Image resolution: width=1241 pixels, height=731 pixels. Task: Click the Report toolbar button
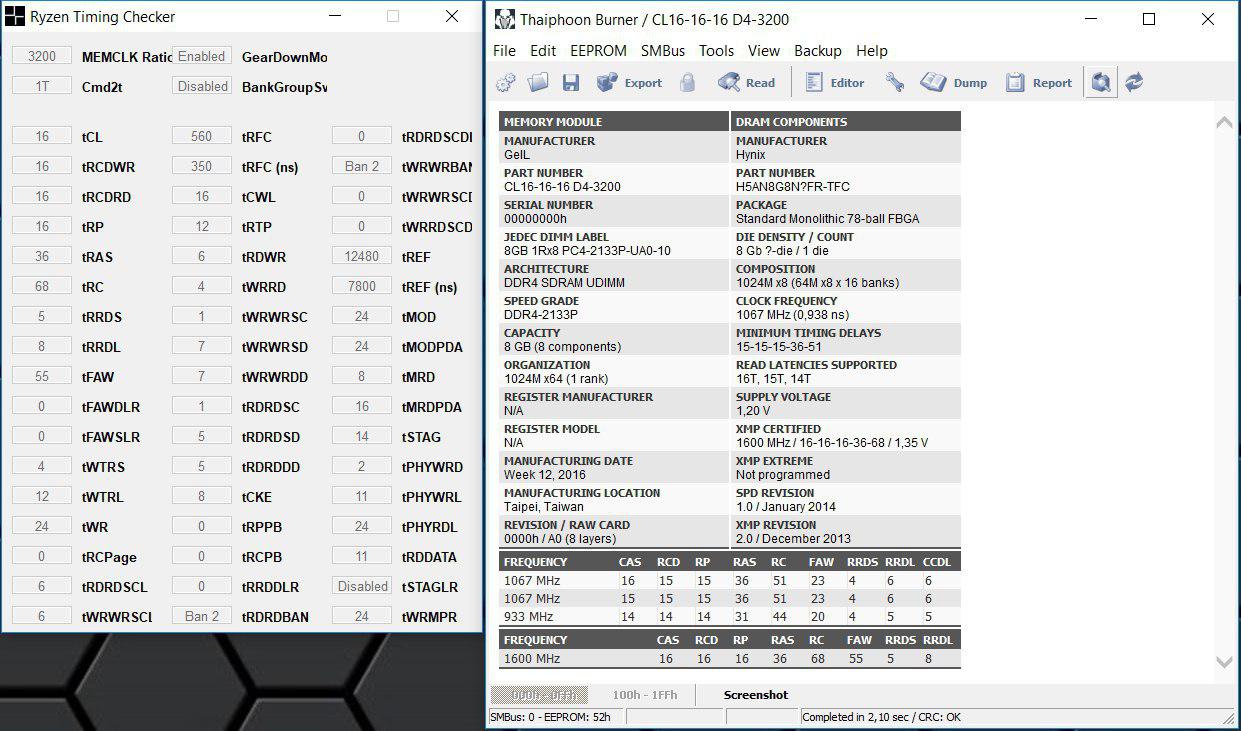pos(1039,83)
